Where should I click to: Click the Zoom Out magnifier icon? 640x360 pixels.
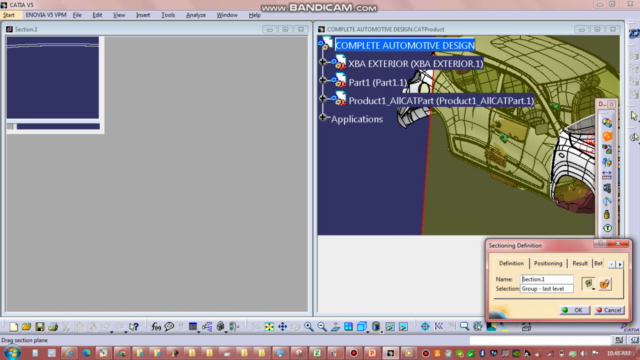[322, 327]
